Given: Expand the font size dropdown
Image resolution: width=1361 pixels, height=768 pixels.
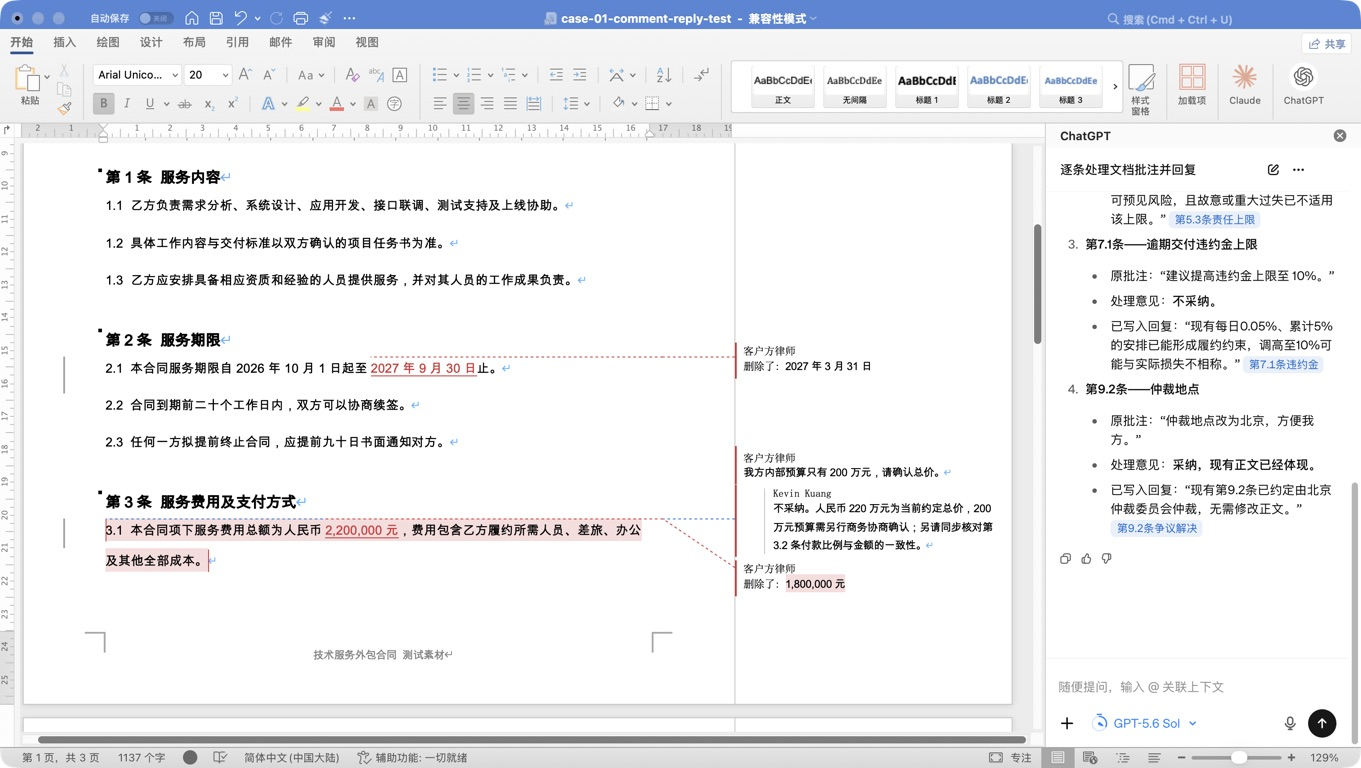Looking at the screenshot, I should 225,75.
